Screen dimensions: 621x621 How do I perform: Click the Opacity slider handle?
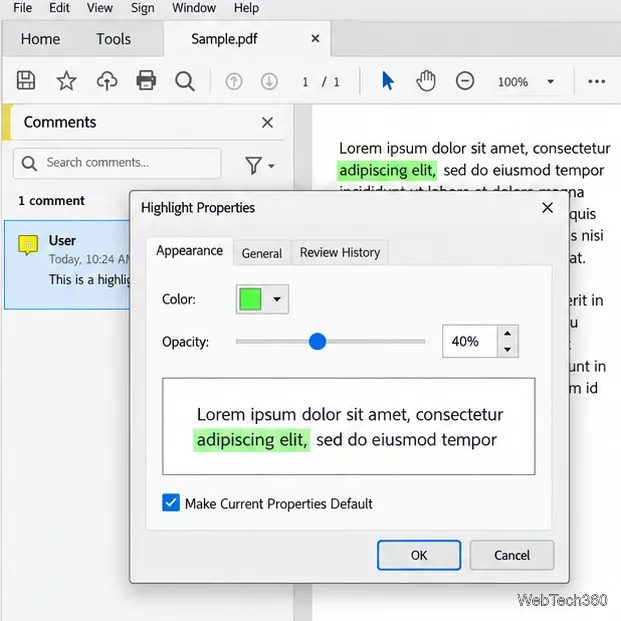pyautogui.click(x=317, y=341)
